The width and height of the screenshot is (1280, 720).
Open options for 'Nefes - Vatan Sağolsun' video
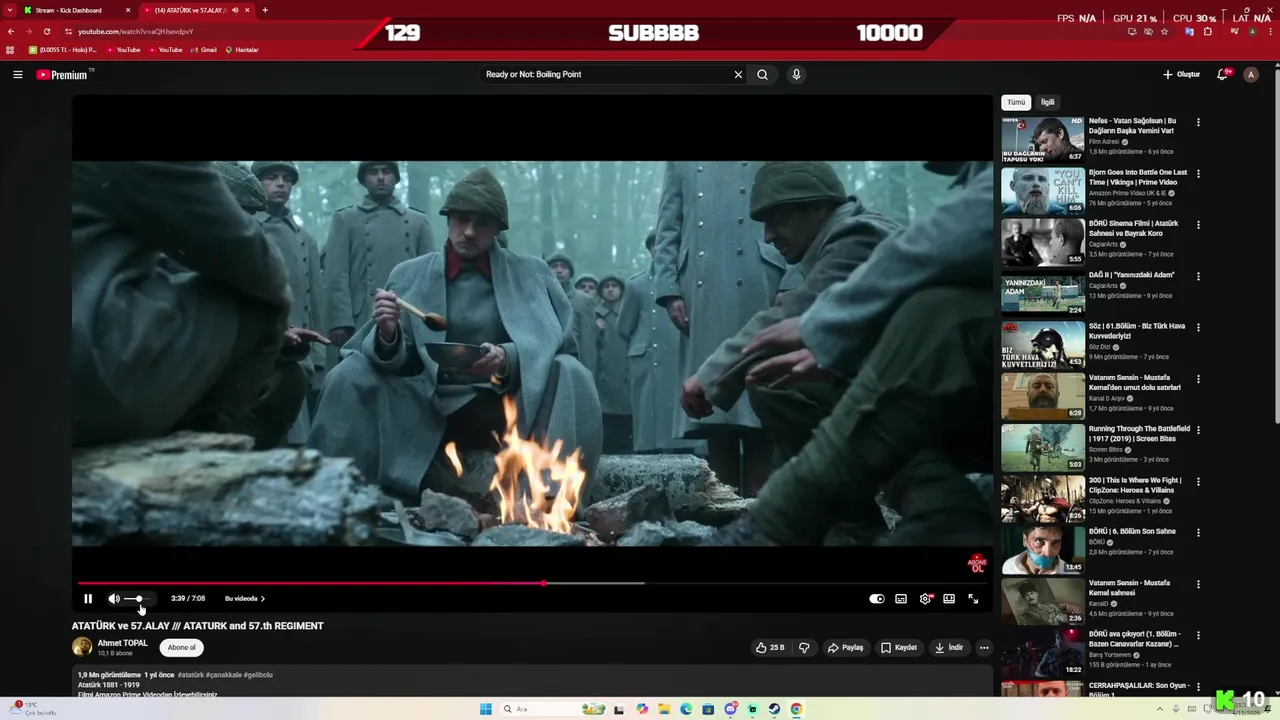(1198, 122)
